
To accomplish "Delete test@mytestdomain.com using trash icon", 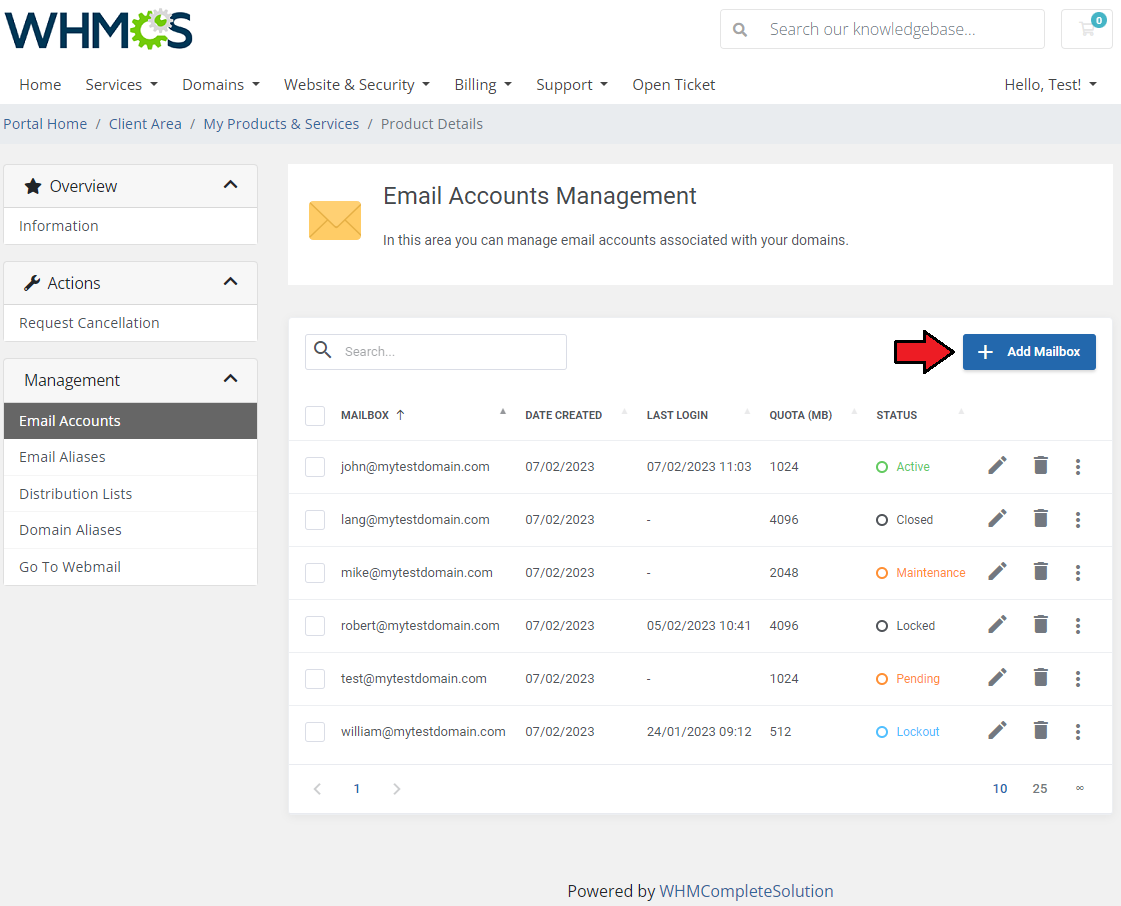I will point(1041,678).
